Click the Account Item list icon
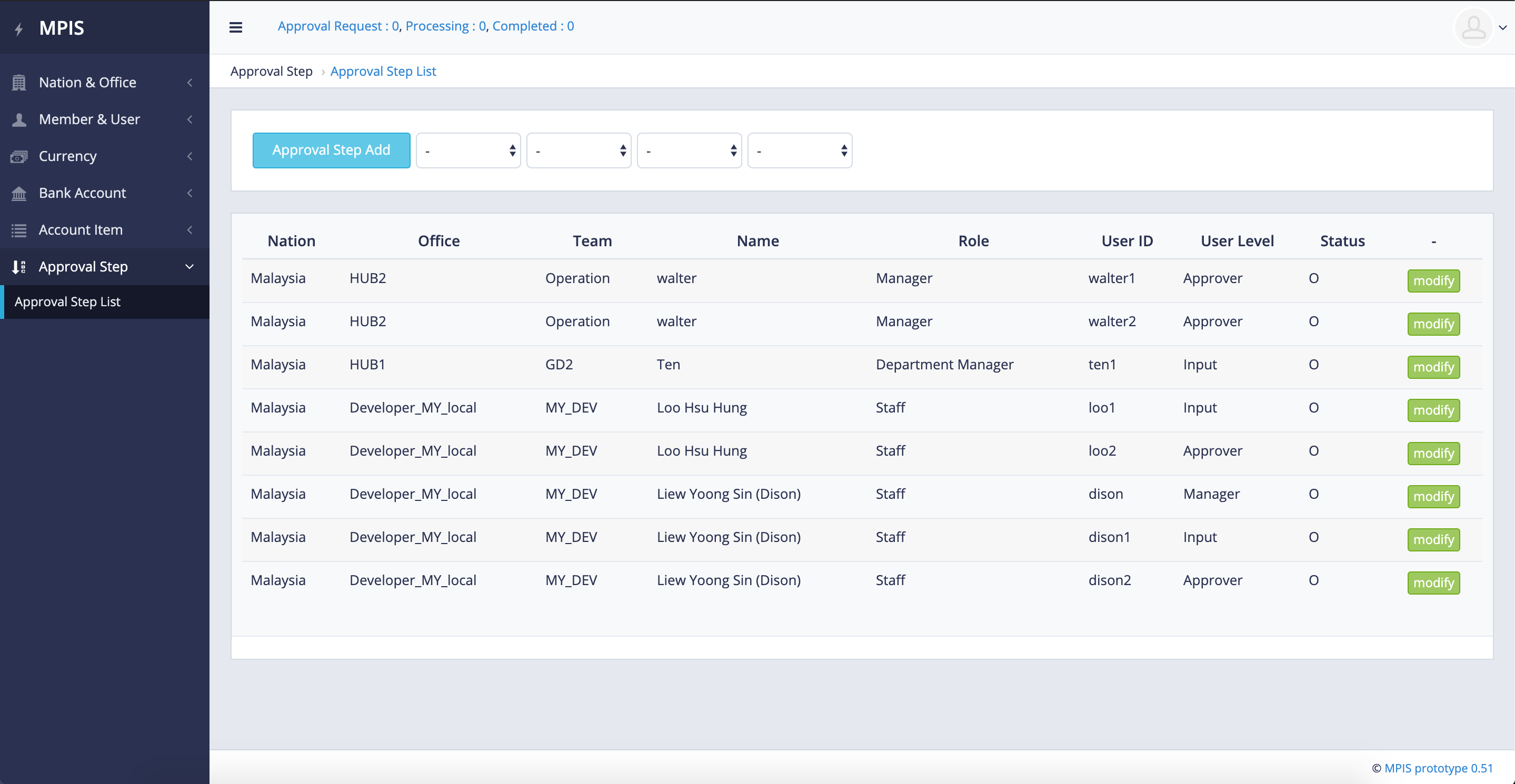 coord(19,230)
